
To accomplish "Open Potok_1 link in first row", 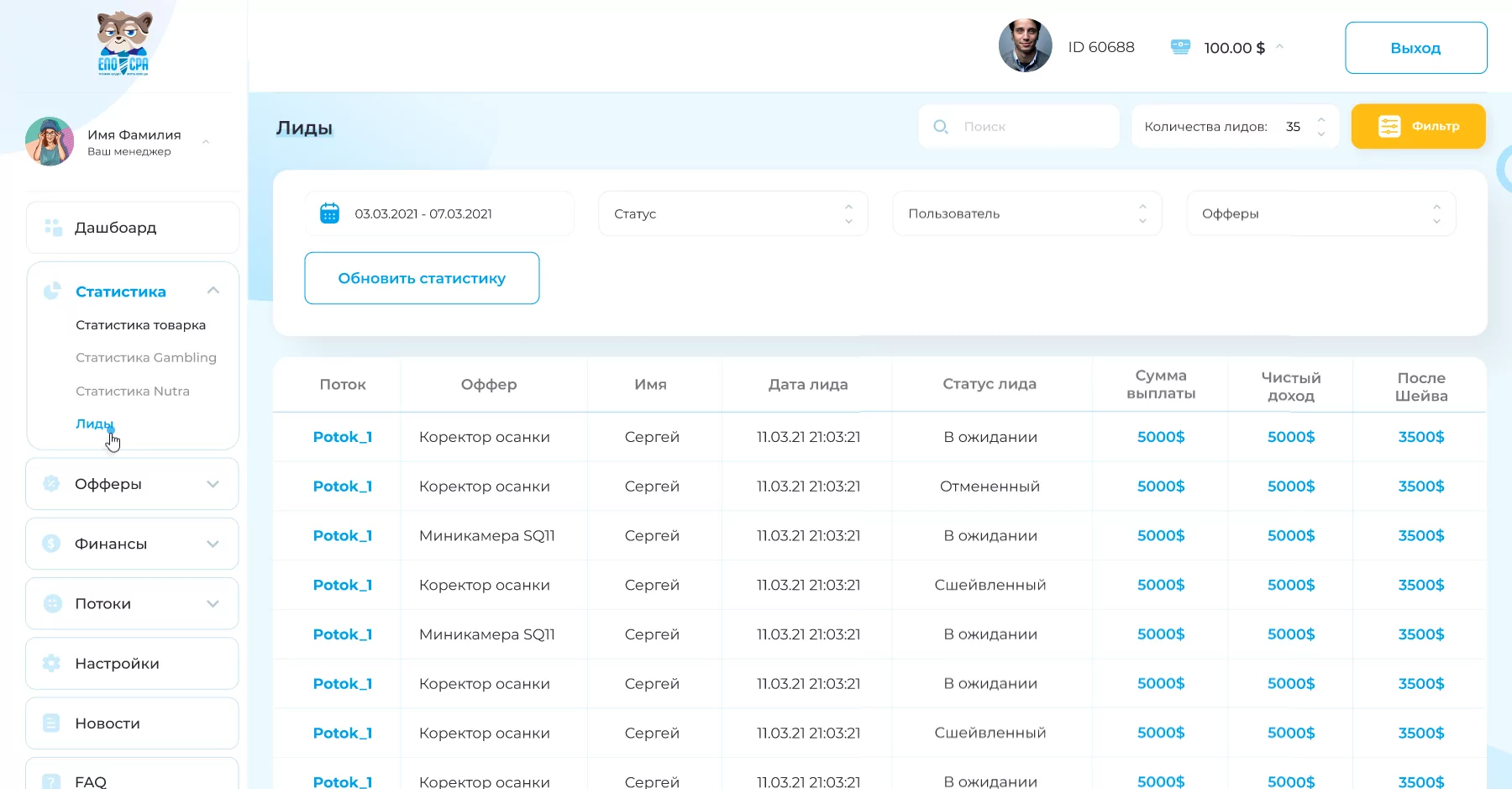I will point(343,437).
